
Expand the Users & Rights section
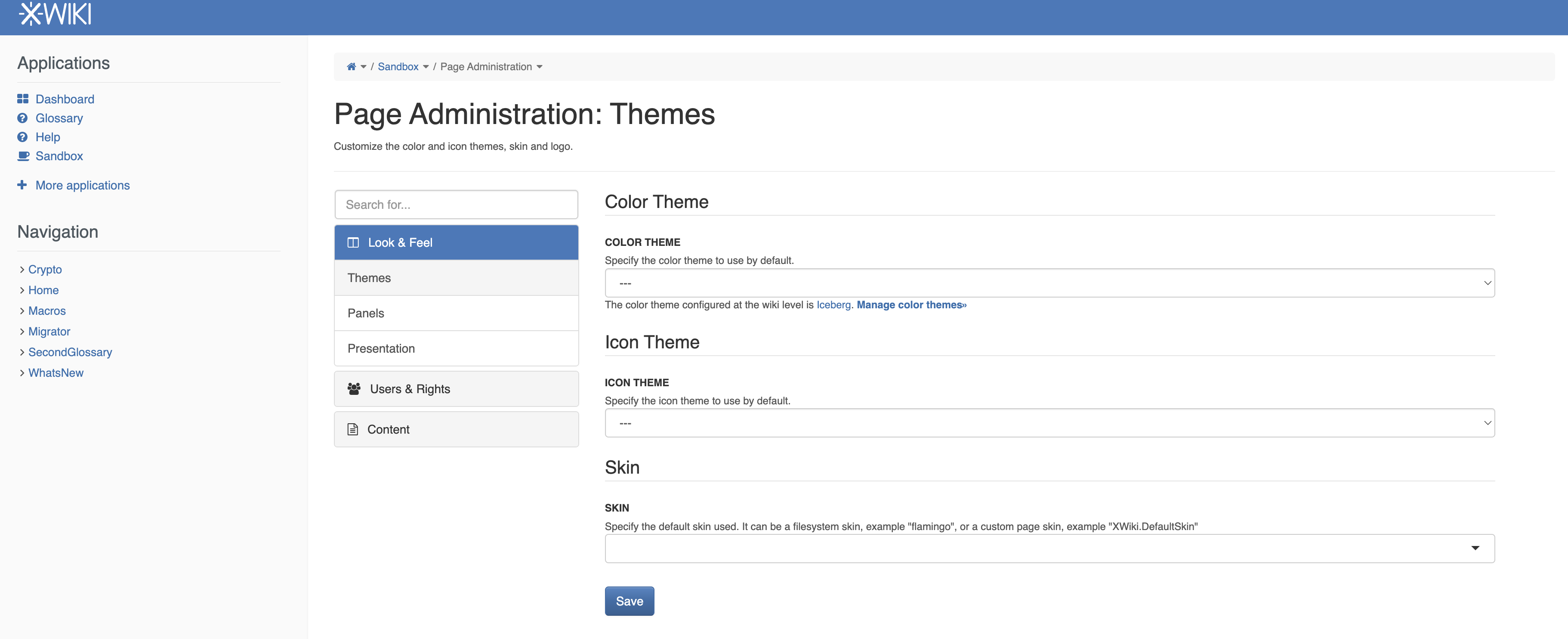pyautogui.click(x=456, y=389)
